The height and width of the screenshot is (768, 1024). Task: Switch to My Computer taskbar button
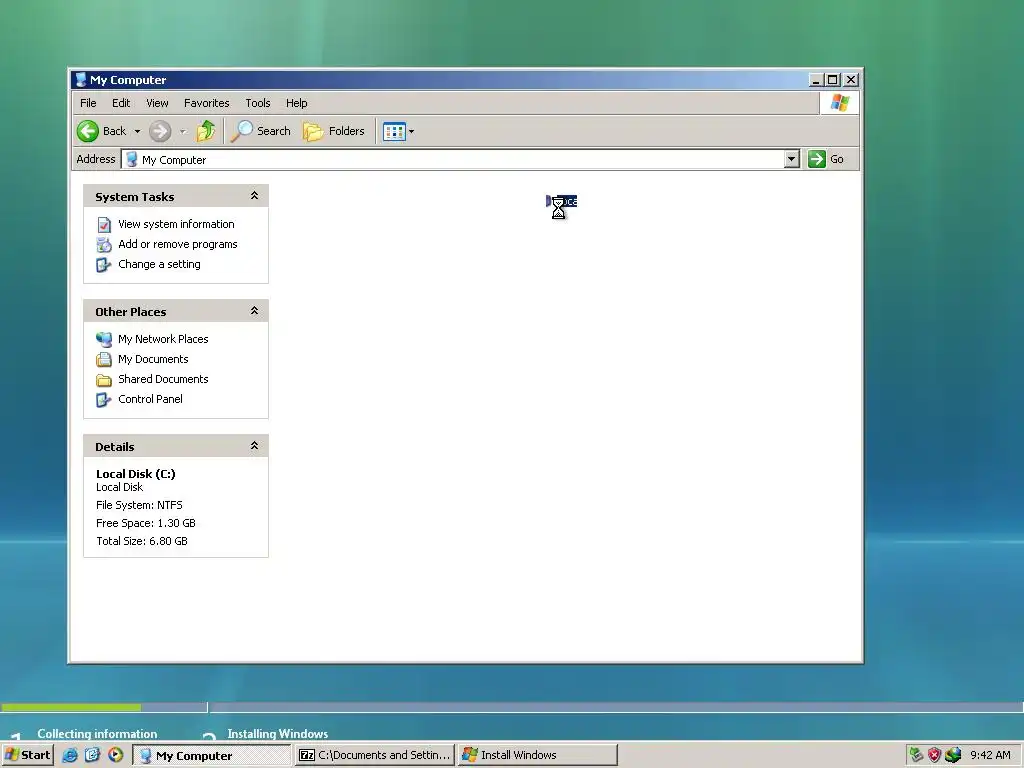(x=212, y=756)
